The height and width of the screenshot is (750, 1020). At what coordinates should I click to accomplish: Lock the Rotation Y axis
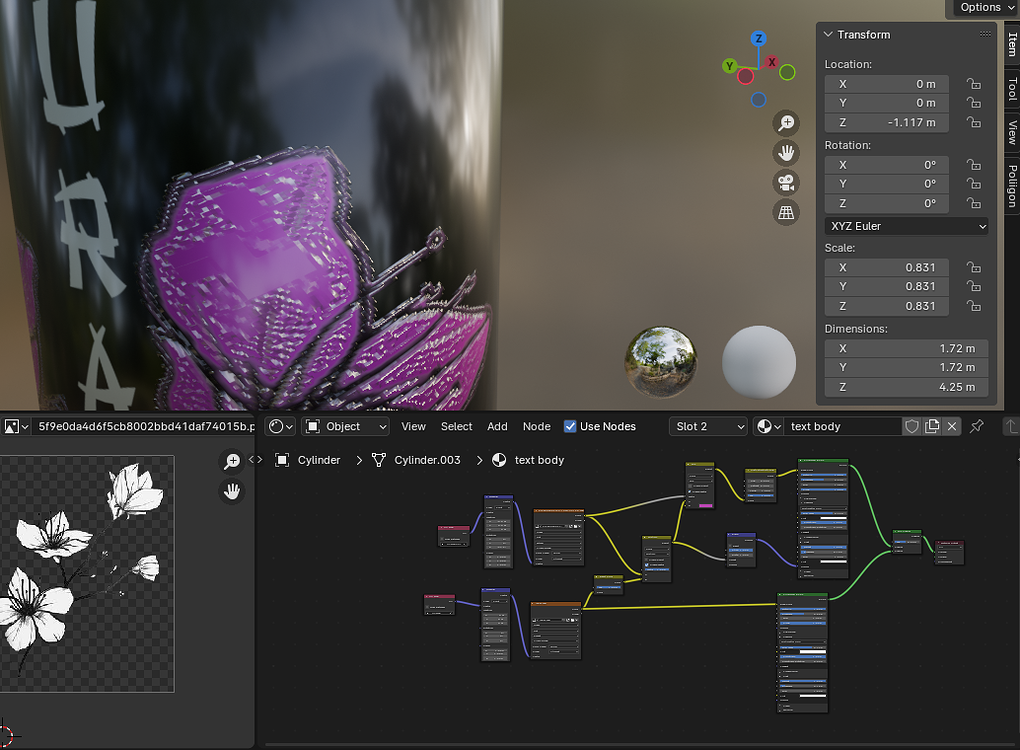click(973, 183)
